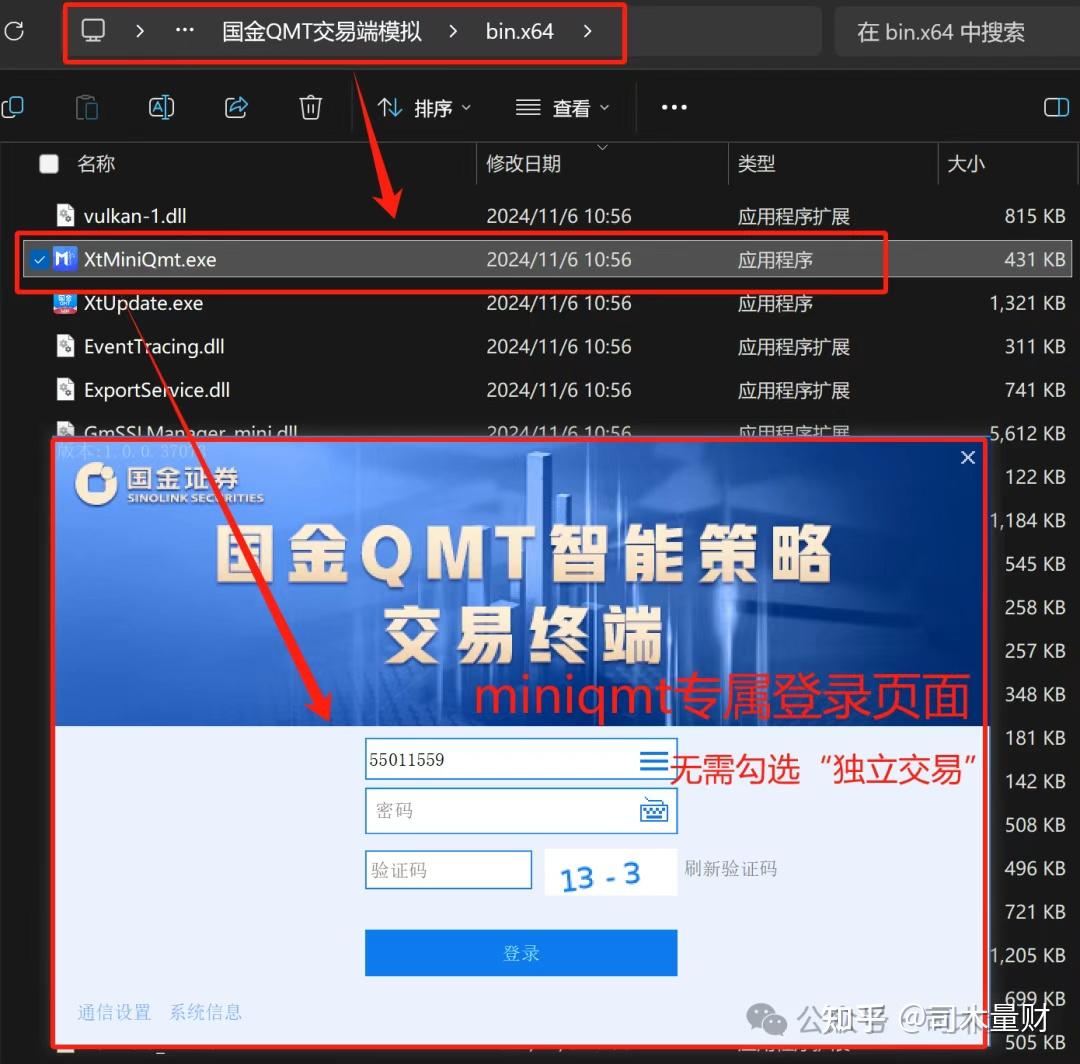
Task: Open the soft keyboard icon in the password field
Action: [654, 810]
